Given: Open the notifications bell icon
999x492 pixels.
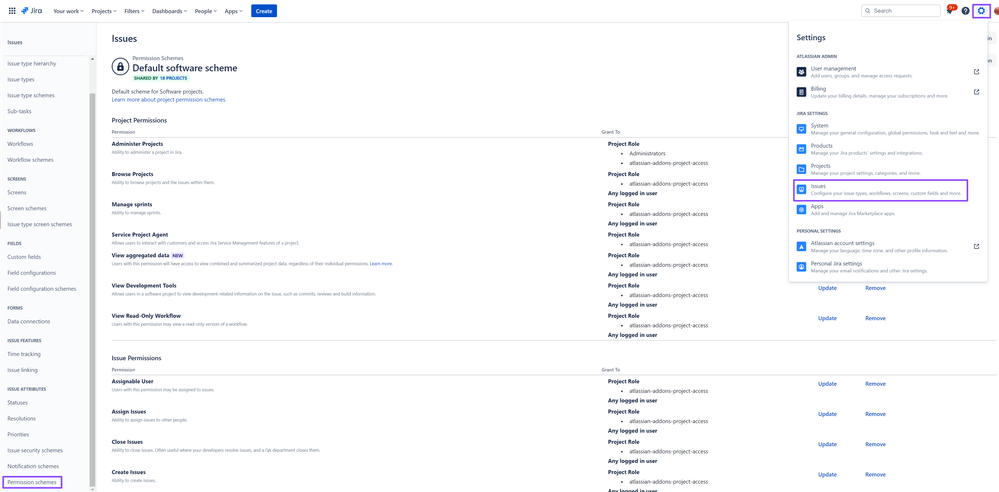Looking at the screenshot, I should click(x=950, y=11).
